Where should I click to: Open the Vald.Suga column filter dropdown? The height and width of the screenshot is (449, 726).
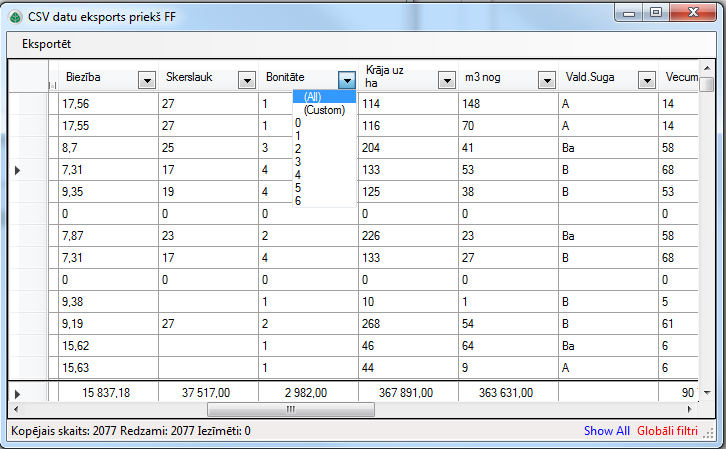646,80
